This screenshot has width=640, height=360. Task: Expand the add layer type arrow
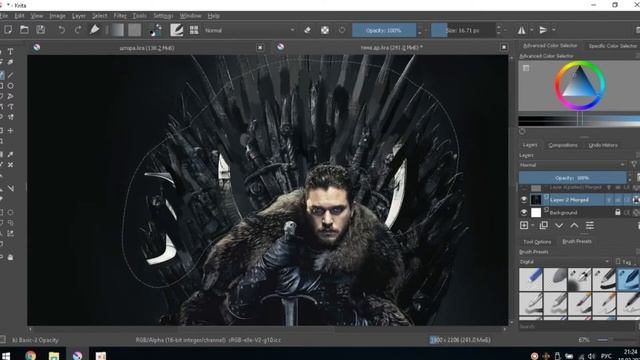[x=533, y=225]
